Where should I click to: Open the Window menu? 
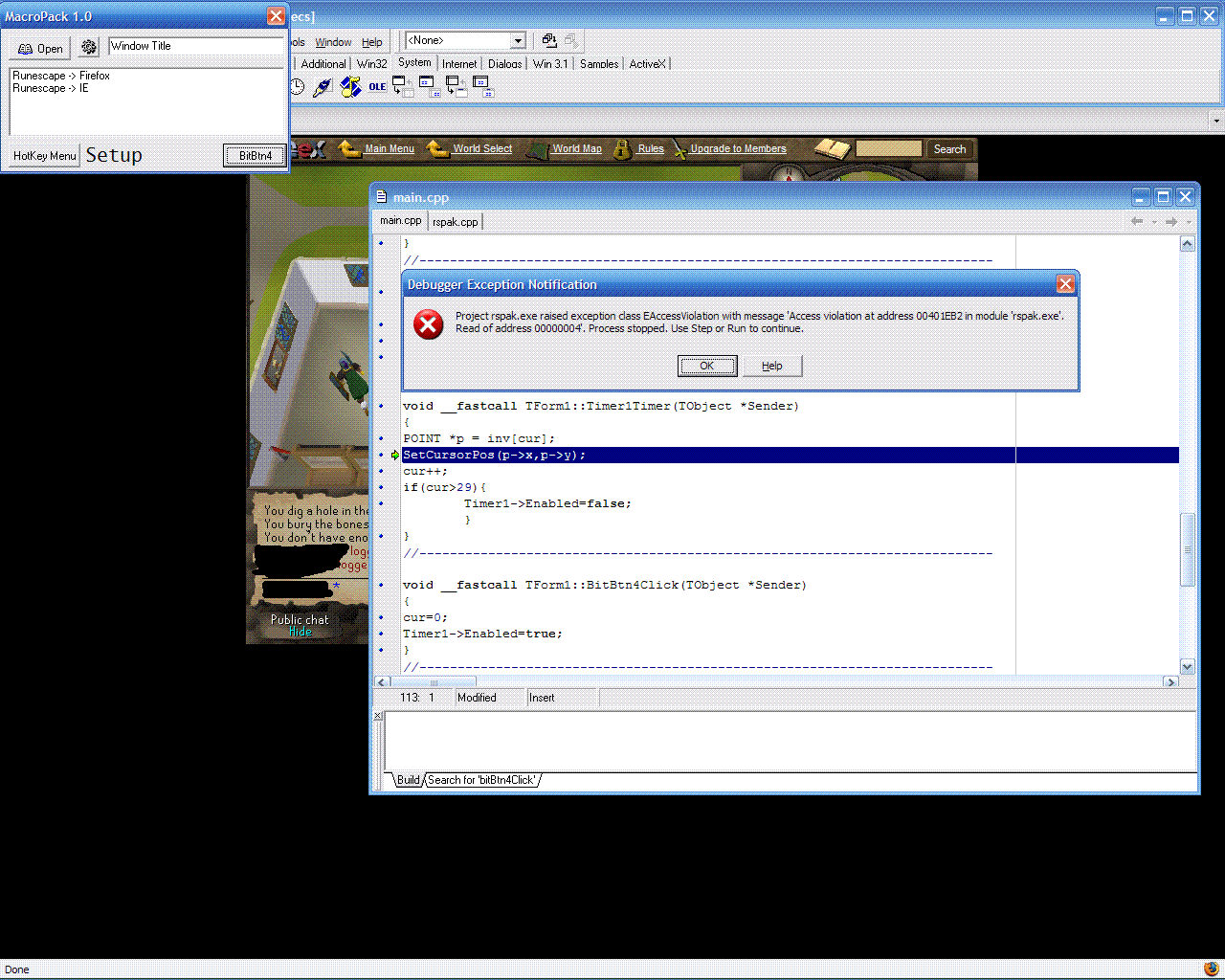333,42
